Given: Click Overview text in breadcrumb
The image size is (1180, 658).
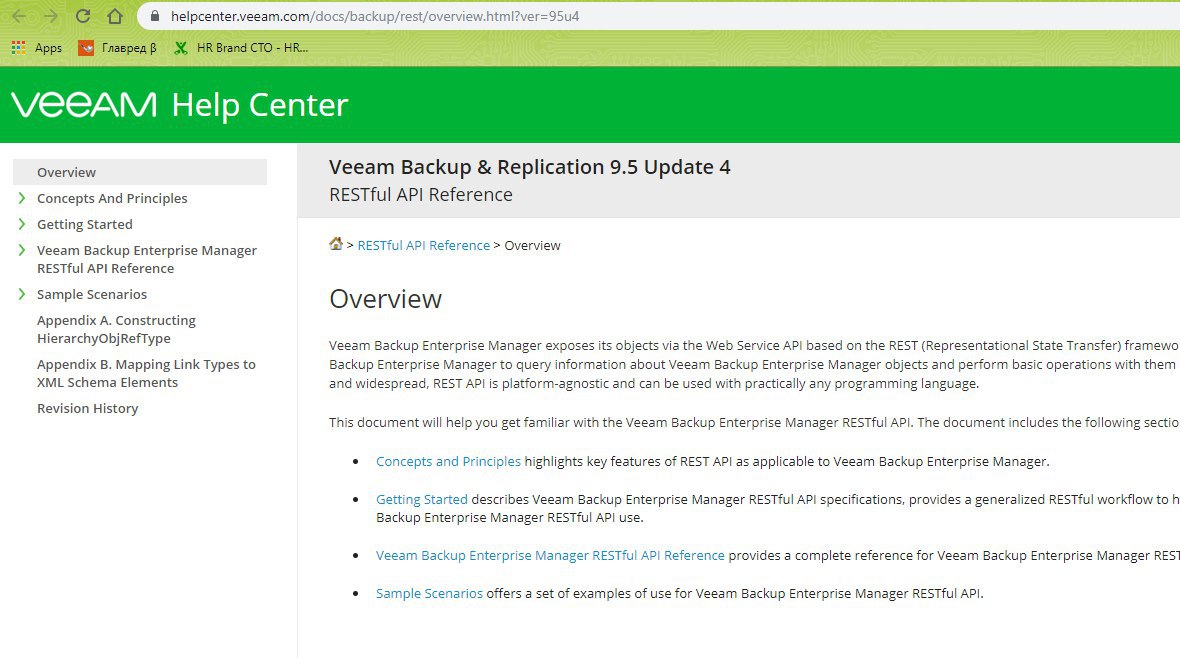Looking at the screenshot, I should 532,245.
